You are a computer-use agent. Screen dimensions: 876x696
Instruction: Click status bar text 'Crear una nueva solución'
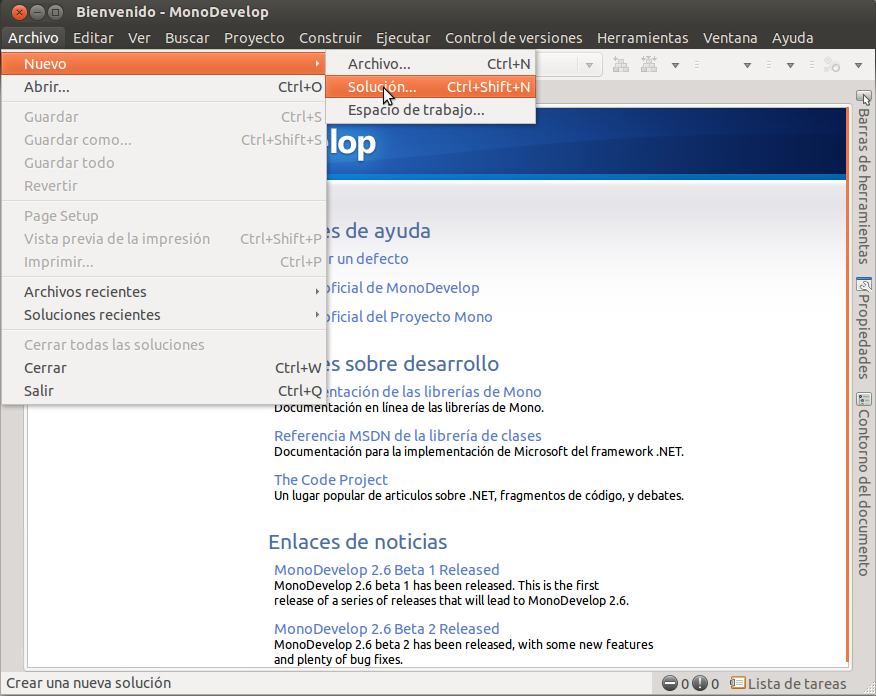coord(88,683)
